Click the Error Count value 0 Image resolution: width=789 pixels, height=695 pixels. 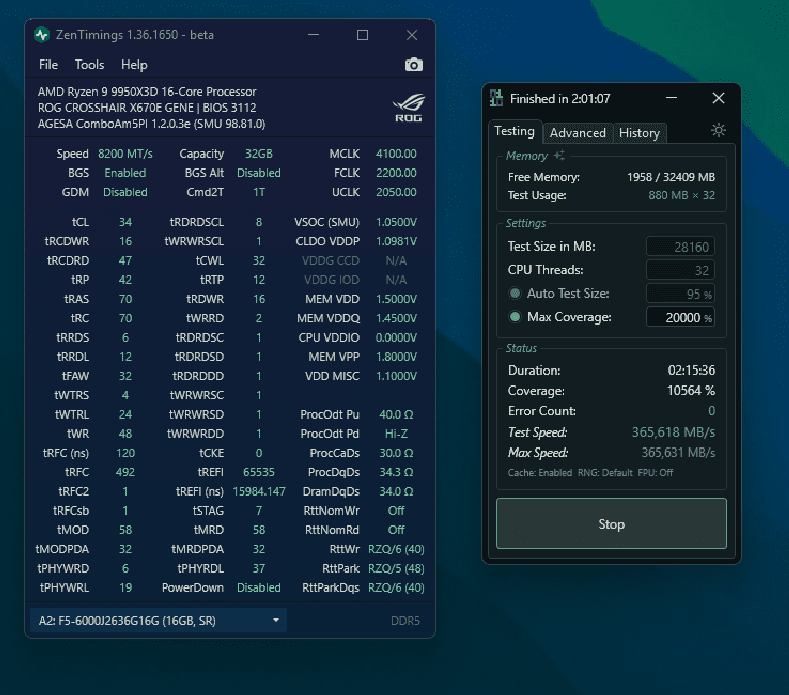(x=711, y=411)
